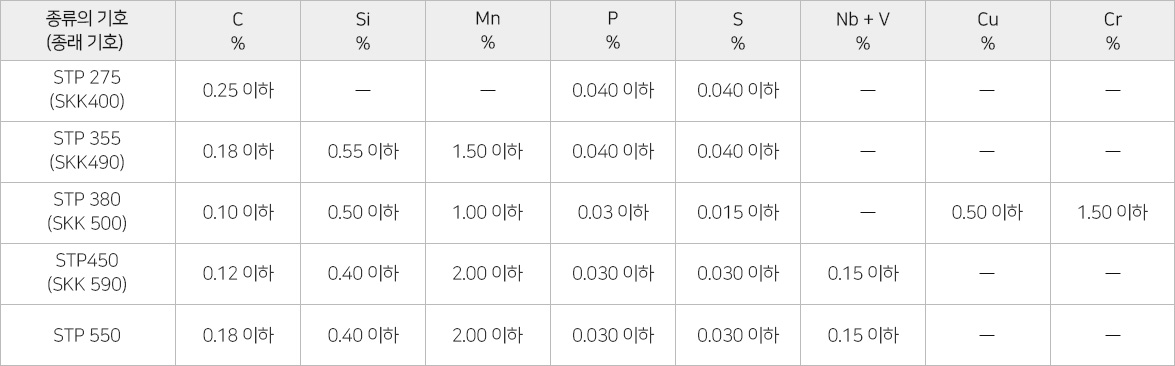Click the 1.50 이하 Mn value for STP 355
The image size is (1175, 366).
[x=488, y=152]
